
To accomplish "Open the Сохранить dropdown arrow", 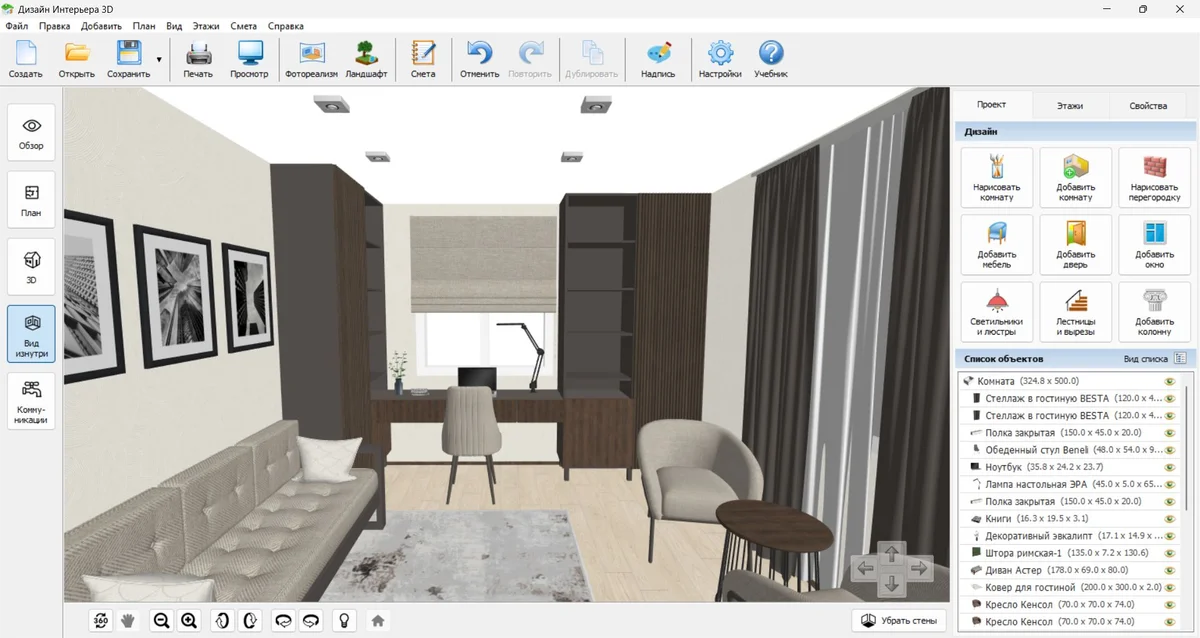I will (x=158, y=60).
